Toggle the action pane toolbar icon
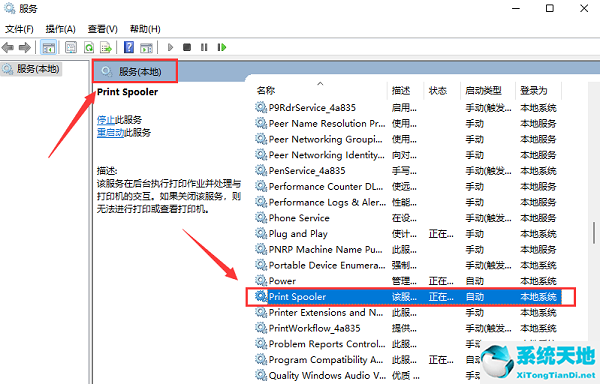The width and height of the screenshot is (600, 384). (x=147, y=47)
